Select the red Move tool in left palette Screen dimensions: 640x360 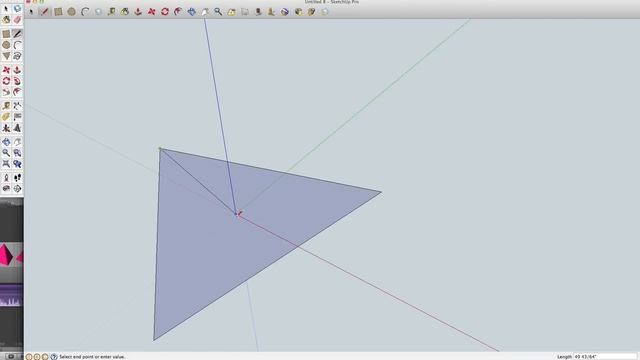point(6,70)
